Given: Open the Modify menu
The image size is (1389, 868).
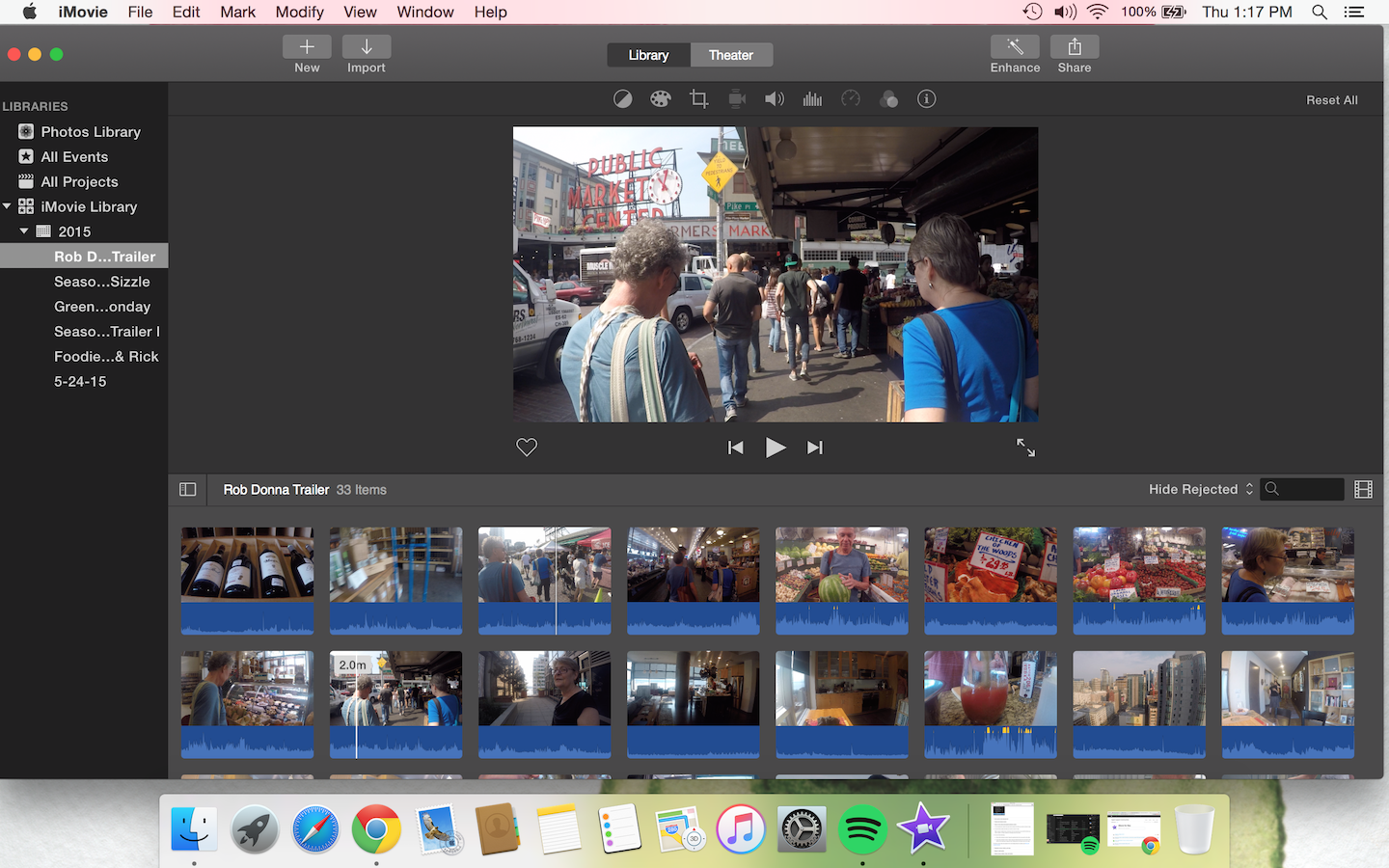Looking at the screenshot, I should pyautogui.click(x=299, y=12).
